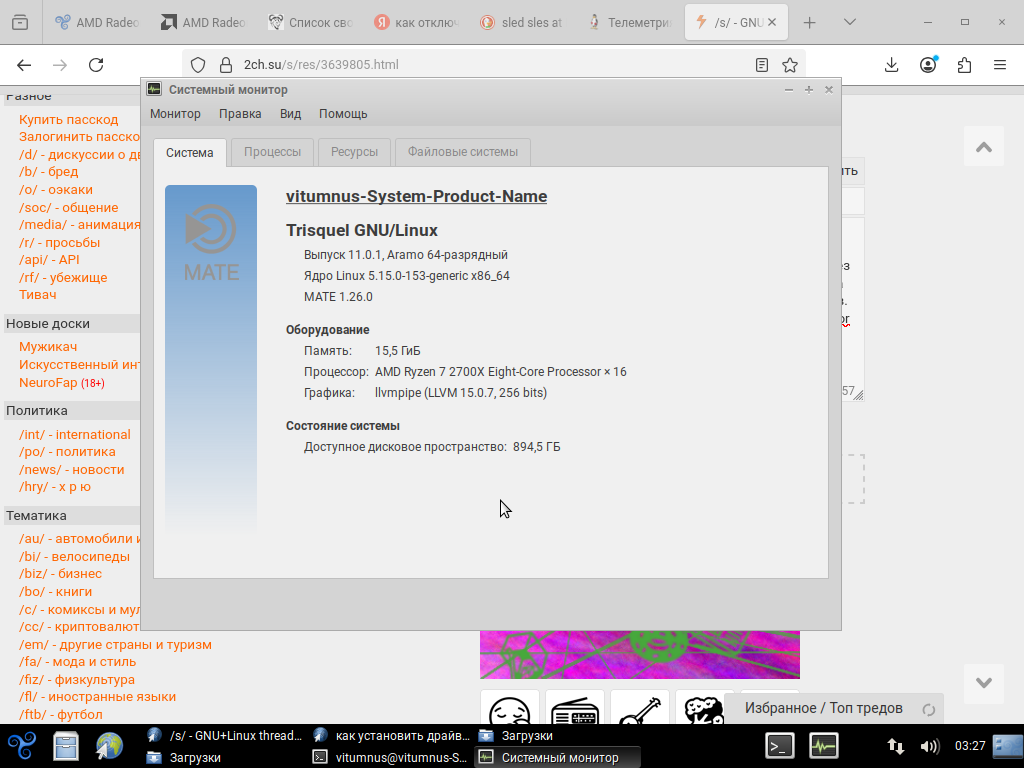
Task: Go back in browser history
Action: [24, 65]
